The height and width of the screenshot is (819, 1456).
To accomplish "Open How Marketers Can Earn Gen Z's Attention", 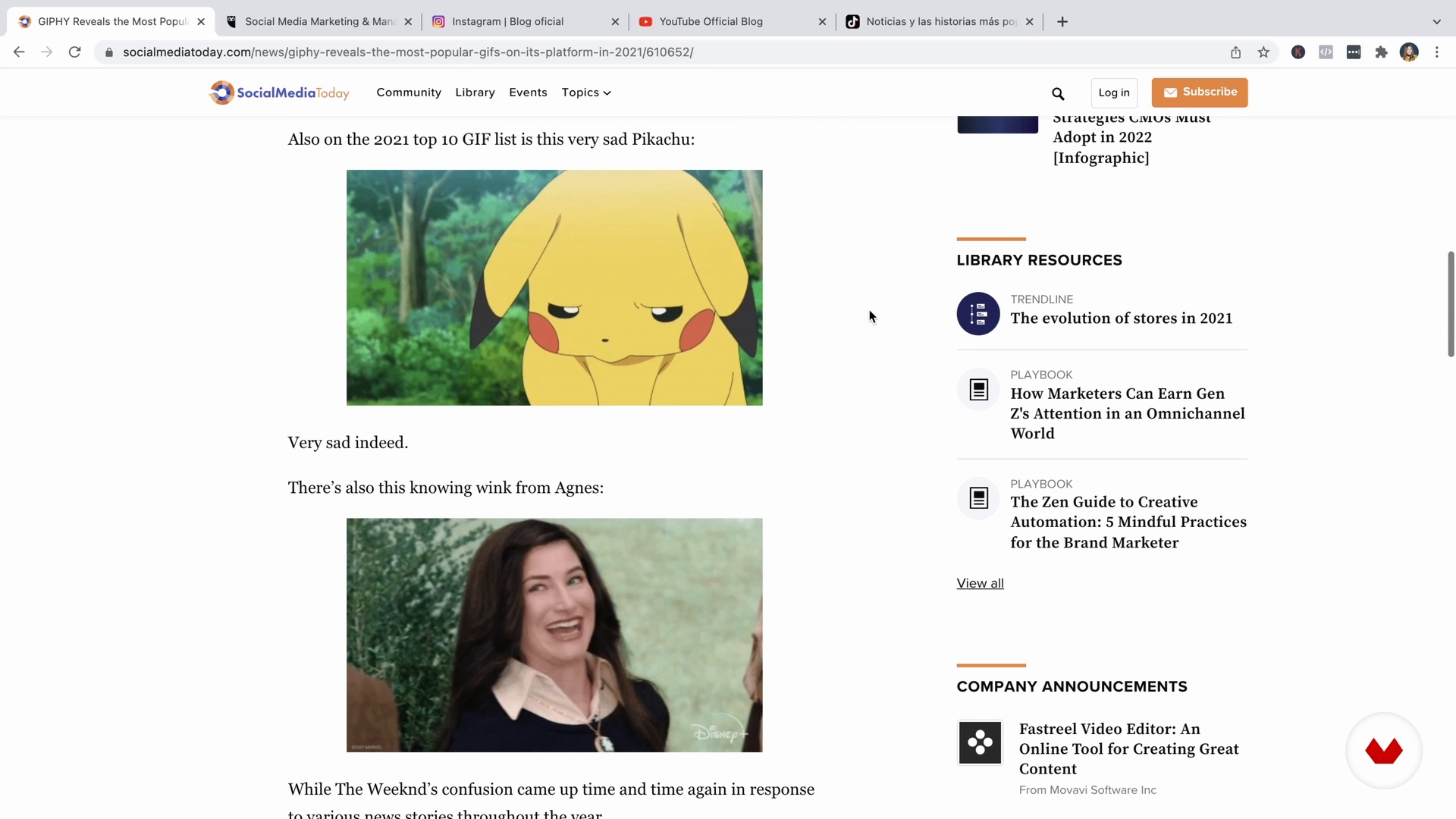I will pos(1128,413).
